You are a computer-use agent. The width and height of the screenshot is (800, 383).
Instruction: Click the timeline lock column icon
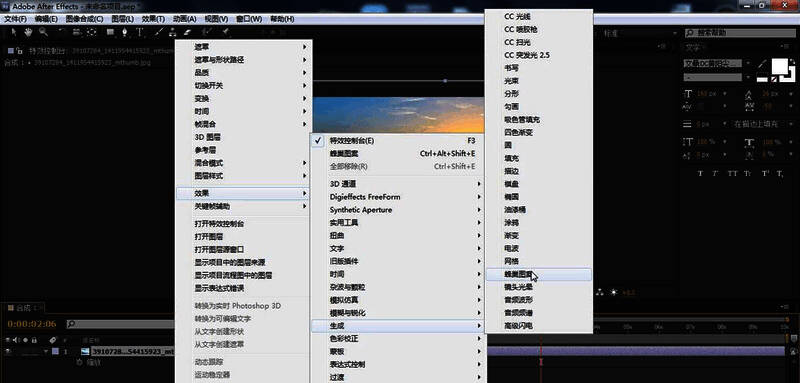(34, 340)
